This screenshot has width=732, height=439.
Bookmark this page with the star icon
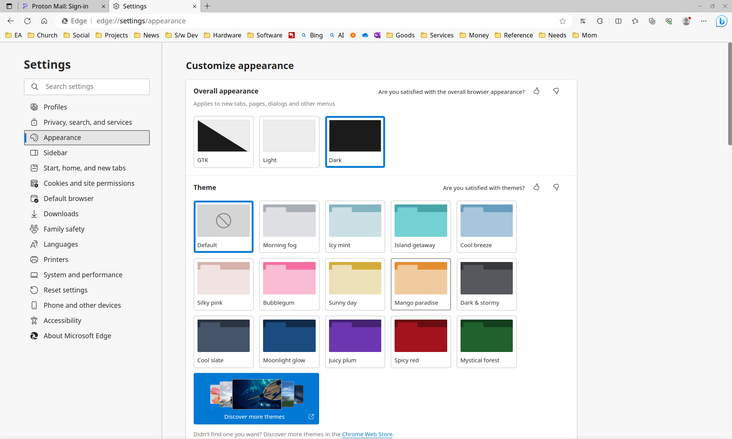coord(563,21)
